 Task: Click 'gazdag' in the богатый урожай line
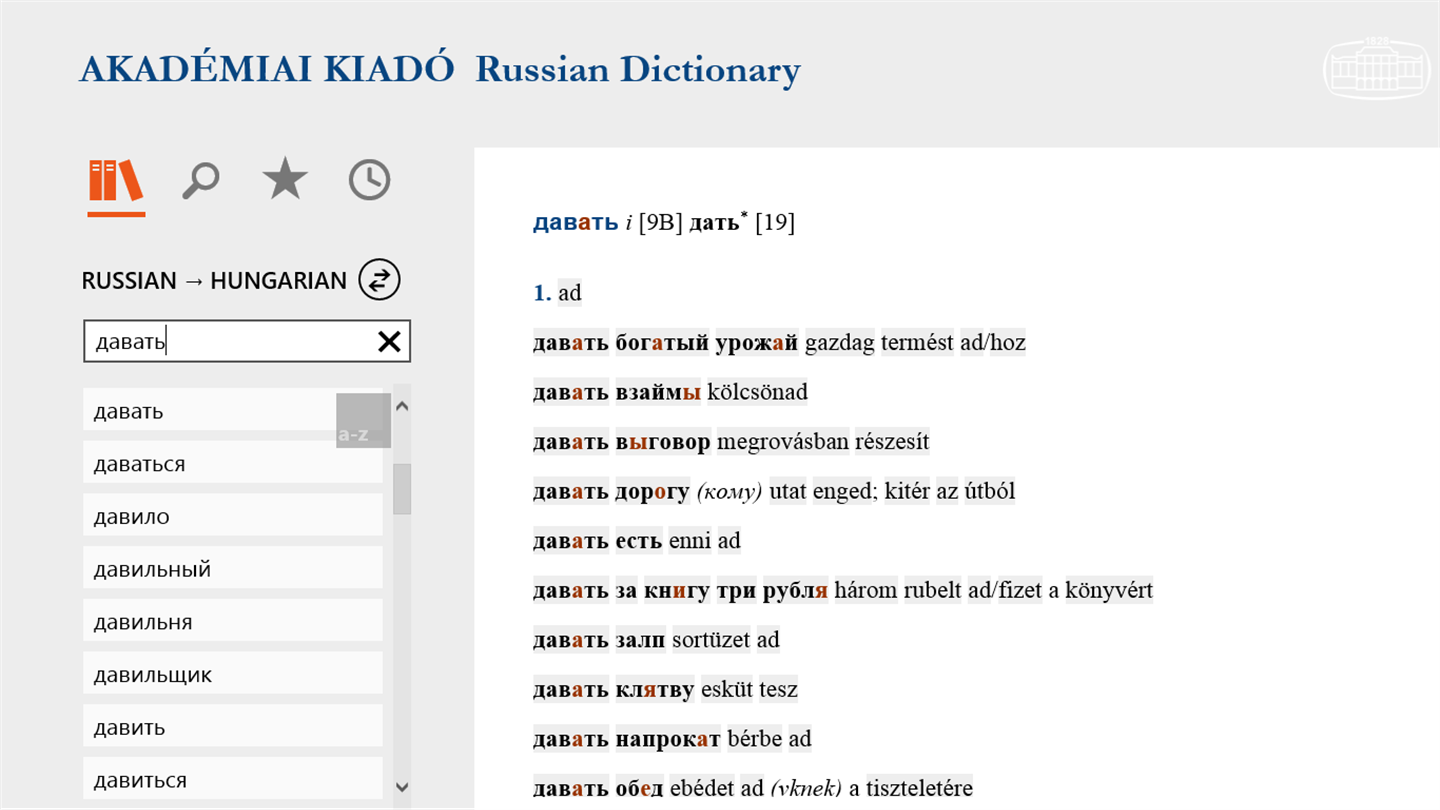(x=840, y=343)
